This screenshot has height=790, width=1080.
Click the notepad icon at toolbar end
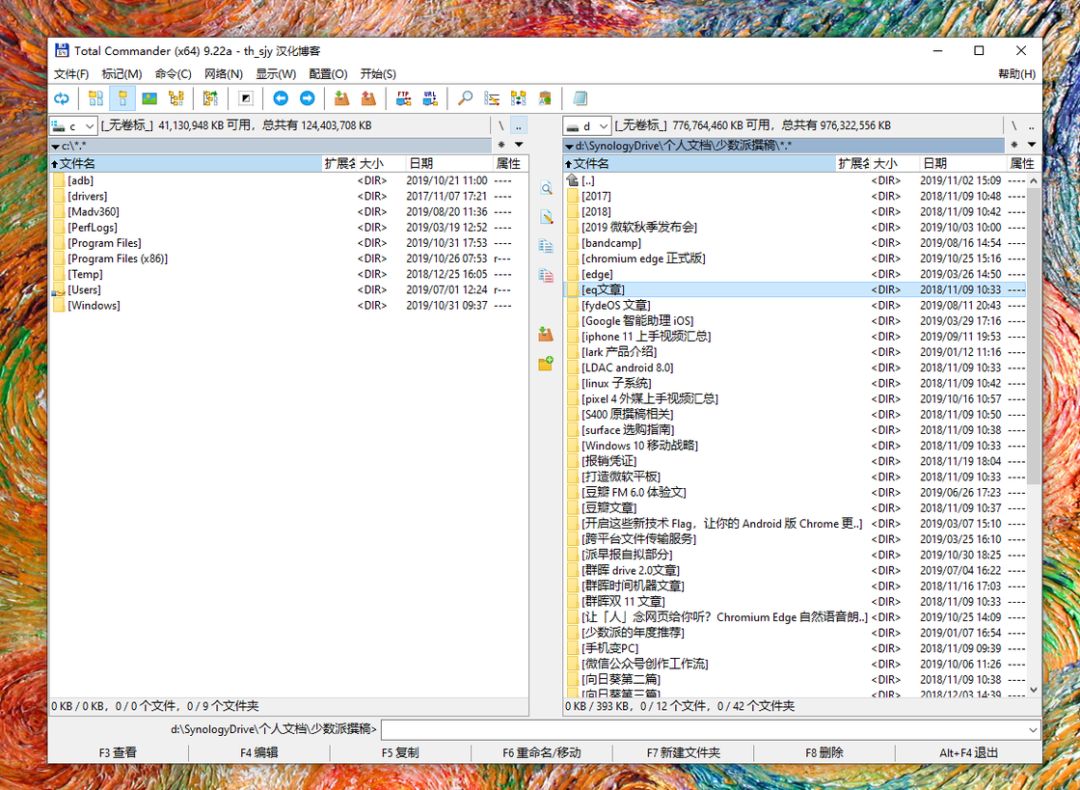tap(580, 98)
